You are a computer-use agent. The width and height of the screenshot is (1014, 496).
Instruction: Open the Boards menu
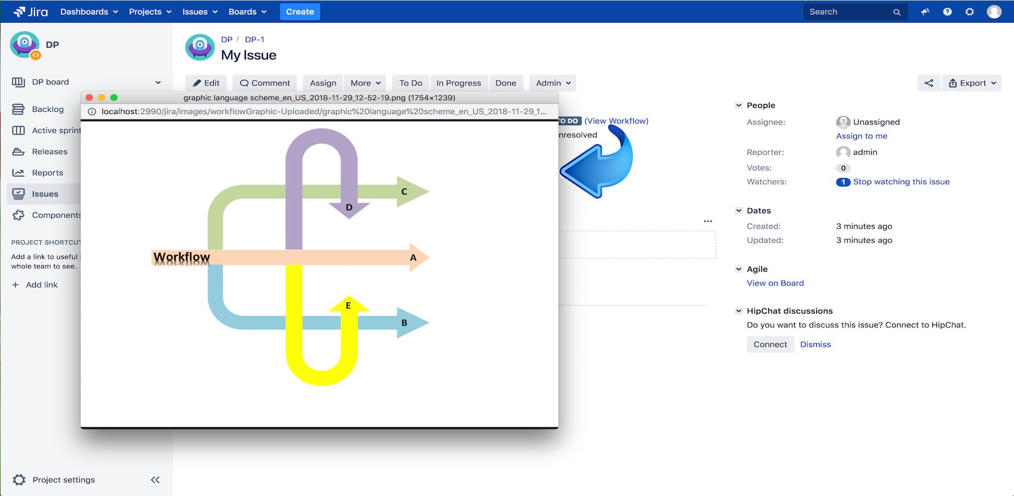point(248,12)
